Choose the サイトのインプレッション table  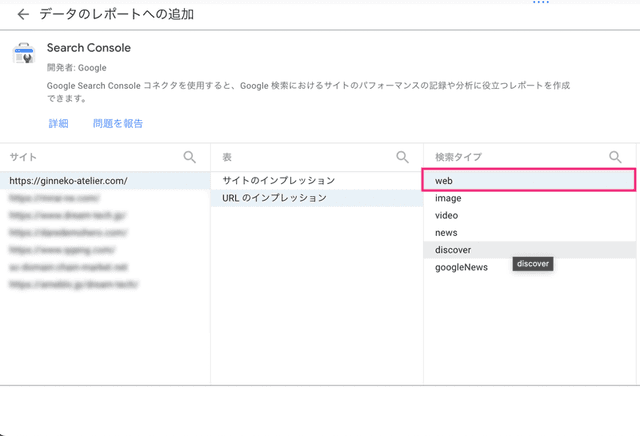coord(317,180)
